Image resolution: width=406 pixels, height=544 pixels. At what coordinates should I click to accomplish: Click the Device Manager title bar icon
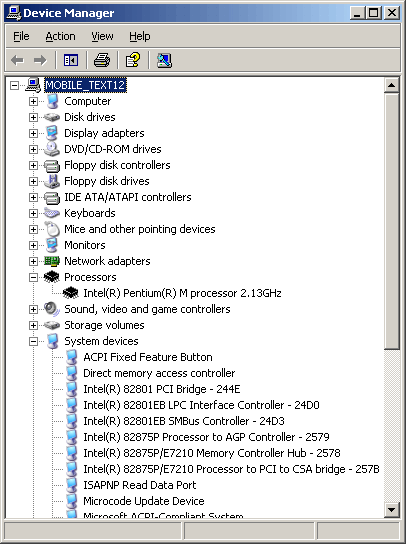(14, 13)
